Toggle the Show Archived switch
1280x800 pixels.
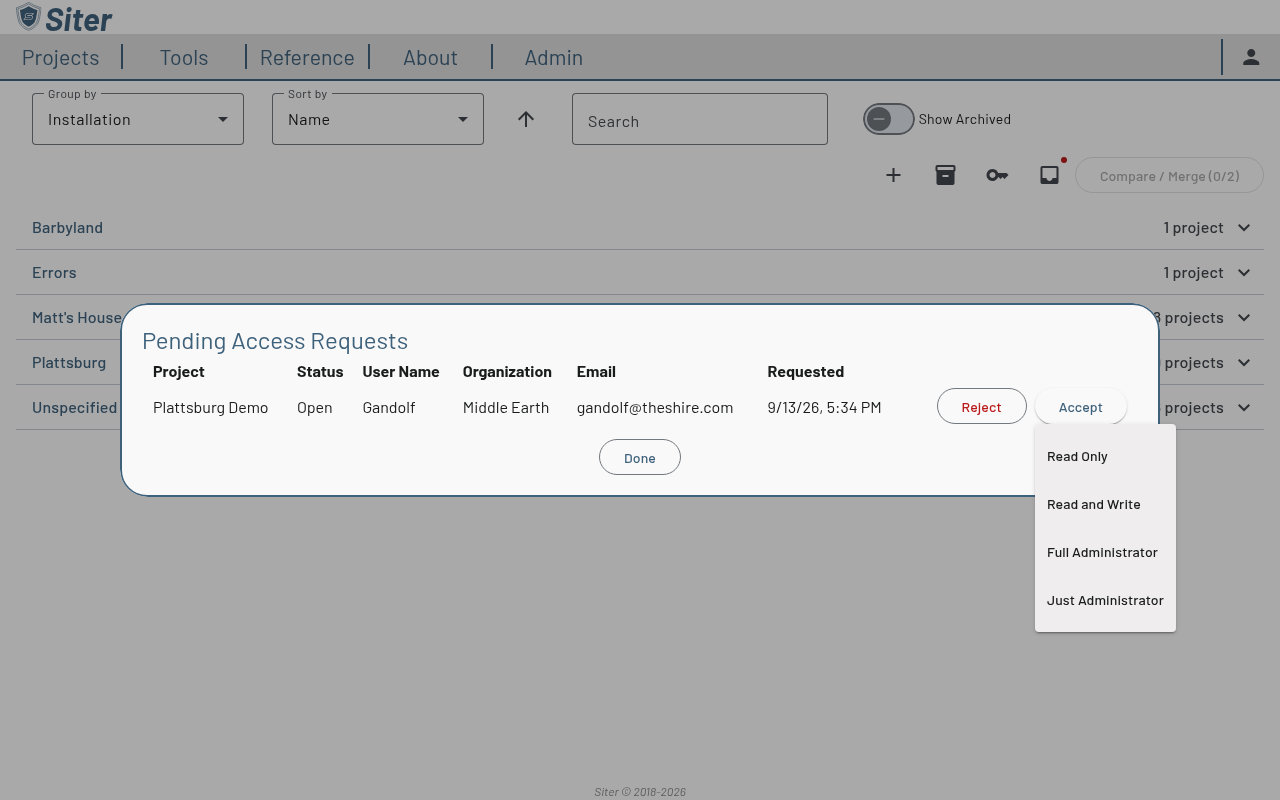tap(889, 119)
